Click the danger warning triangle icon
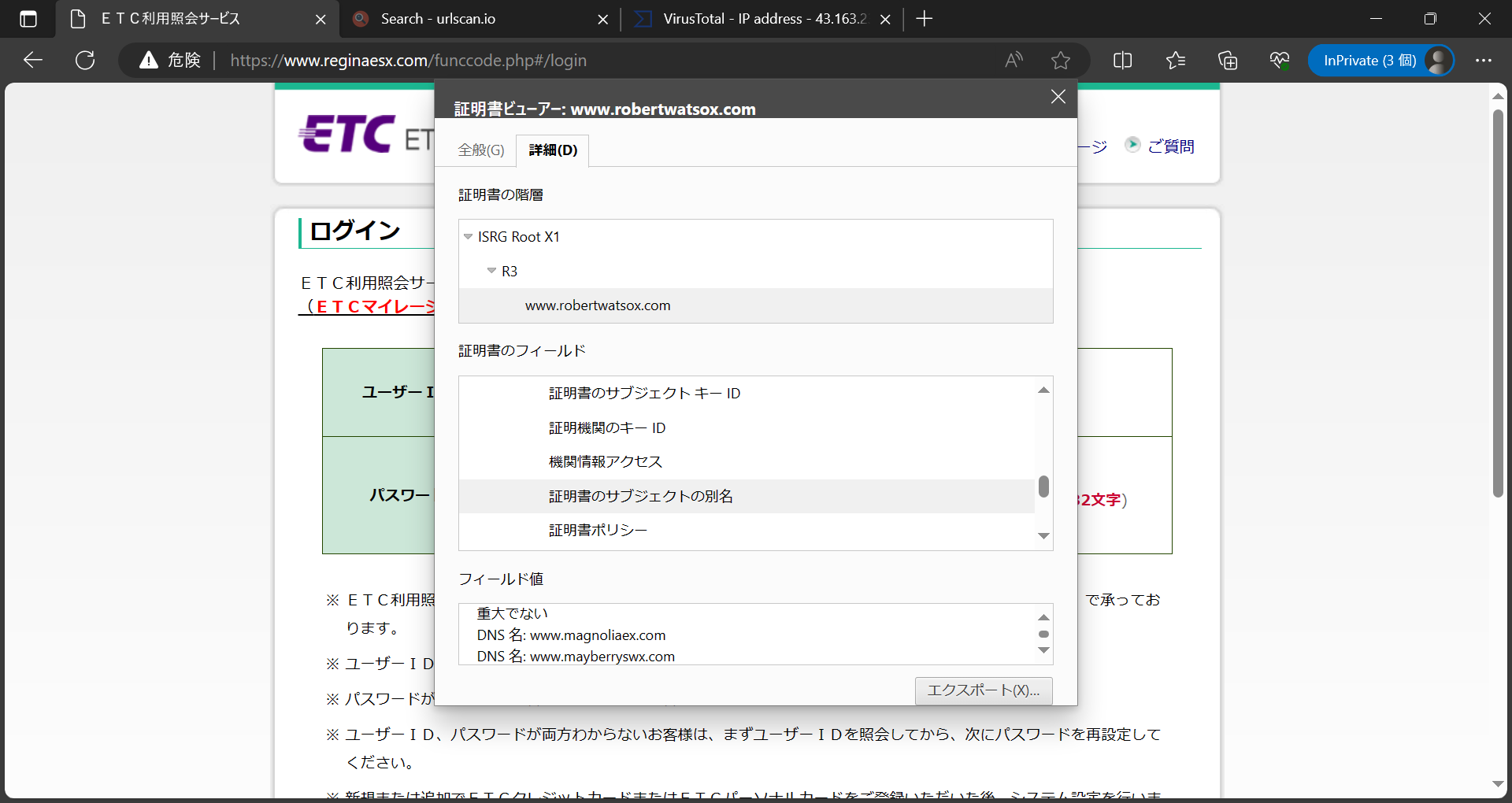The image size is (1512, 803). (x=149, y=60)
